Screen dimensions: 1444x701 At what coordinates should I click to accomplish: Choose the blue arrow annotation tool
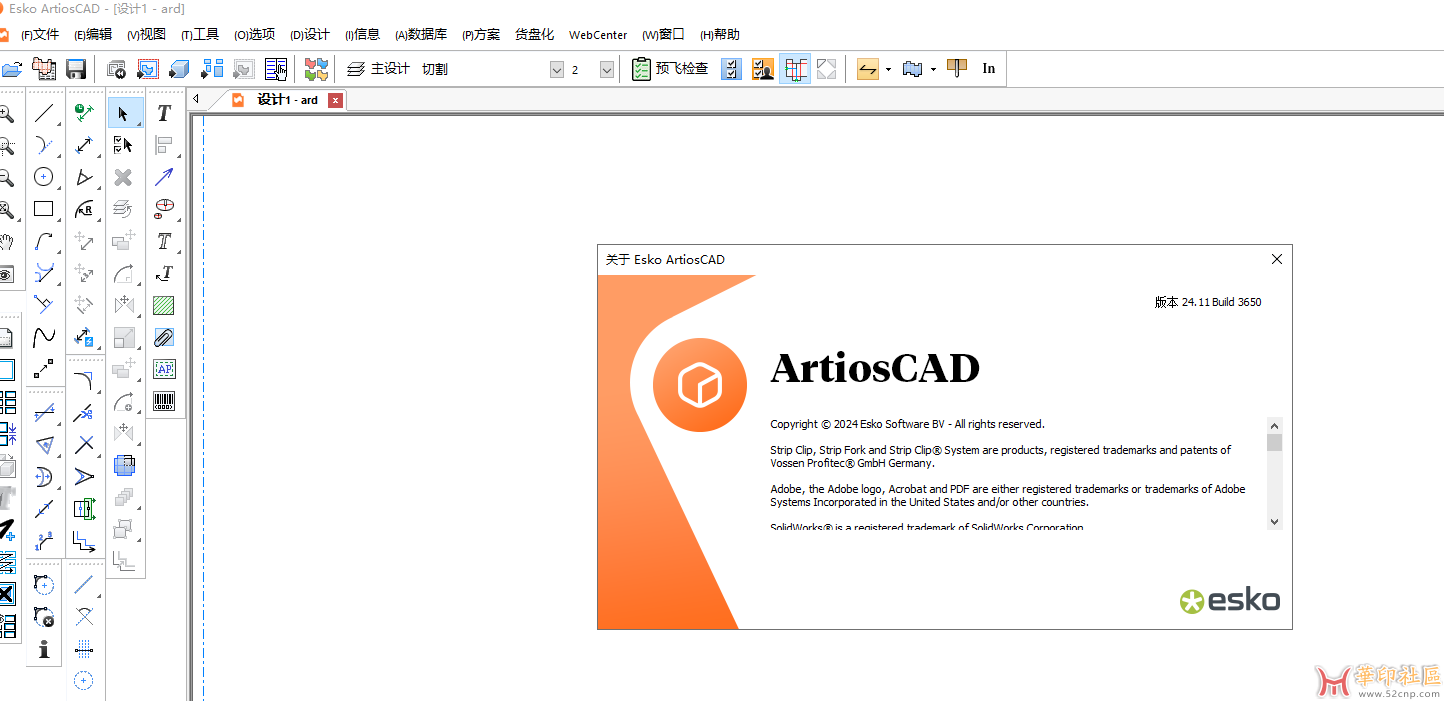click(164, 177)
